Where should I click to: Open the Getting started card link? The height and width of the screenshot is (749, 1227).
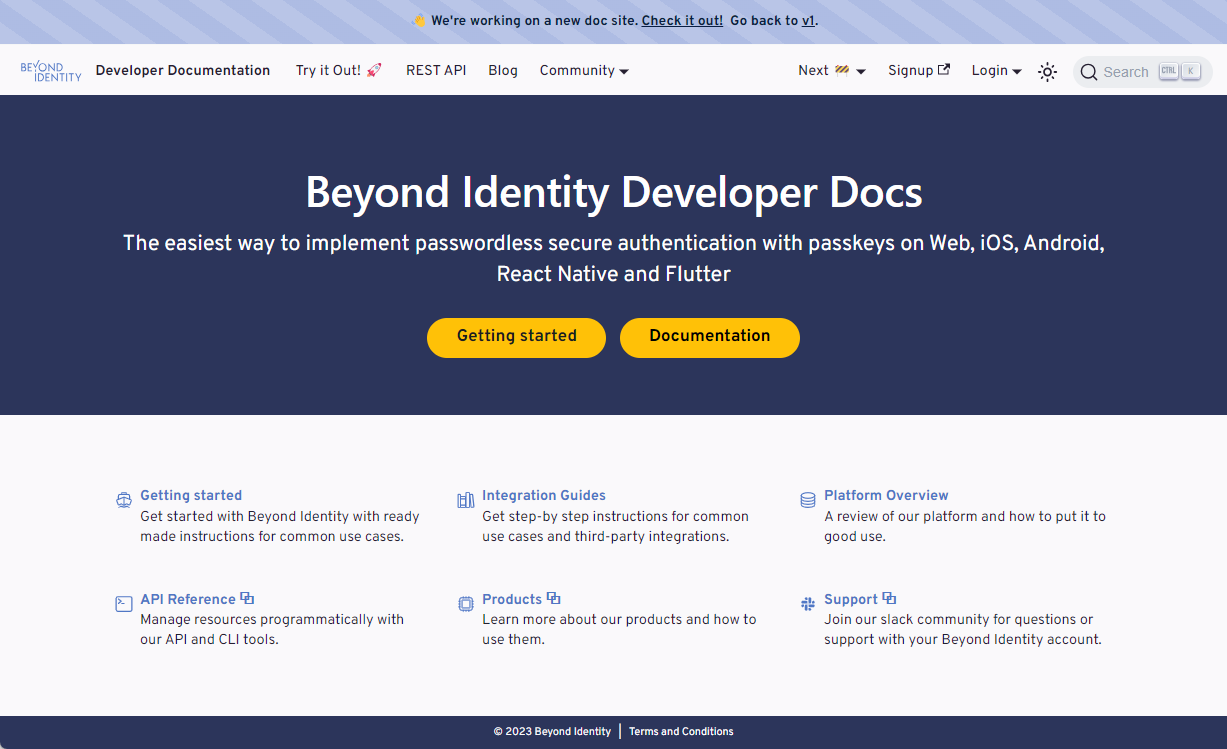point(191,495)
